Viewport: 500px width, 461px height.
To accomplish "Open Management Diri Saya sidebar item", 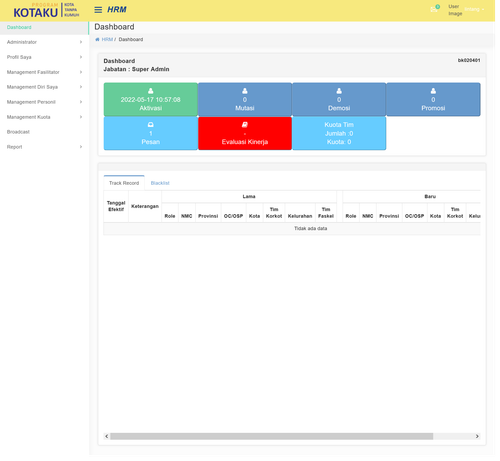I will click(45, 88).
